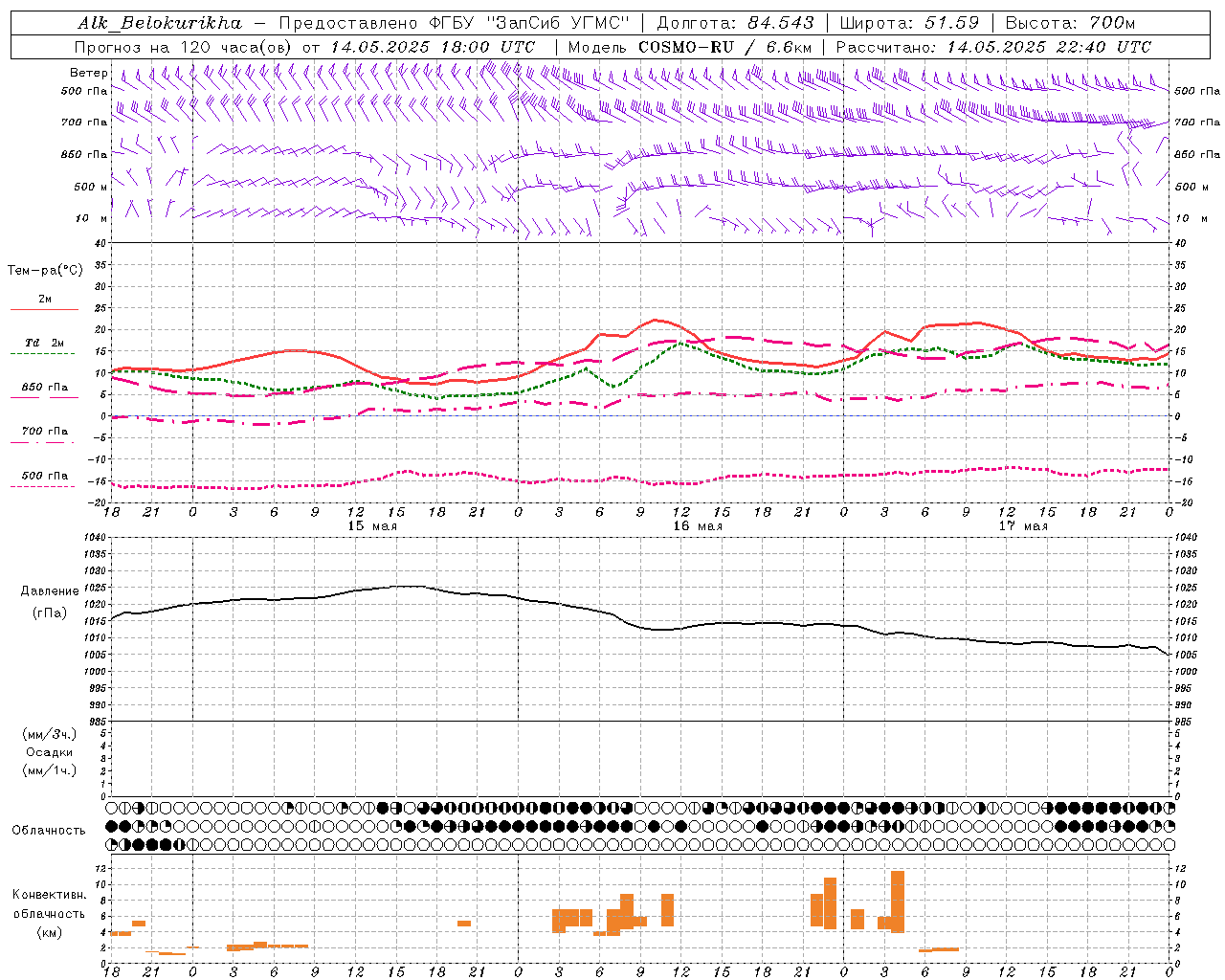Screen dimensions: 1225x980
Task: Click the 10 м wind level label on left
Action: [x=92, y=218]
